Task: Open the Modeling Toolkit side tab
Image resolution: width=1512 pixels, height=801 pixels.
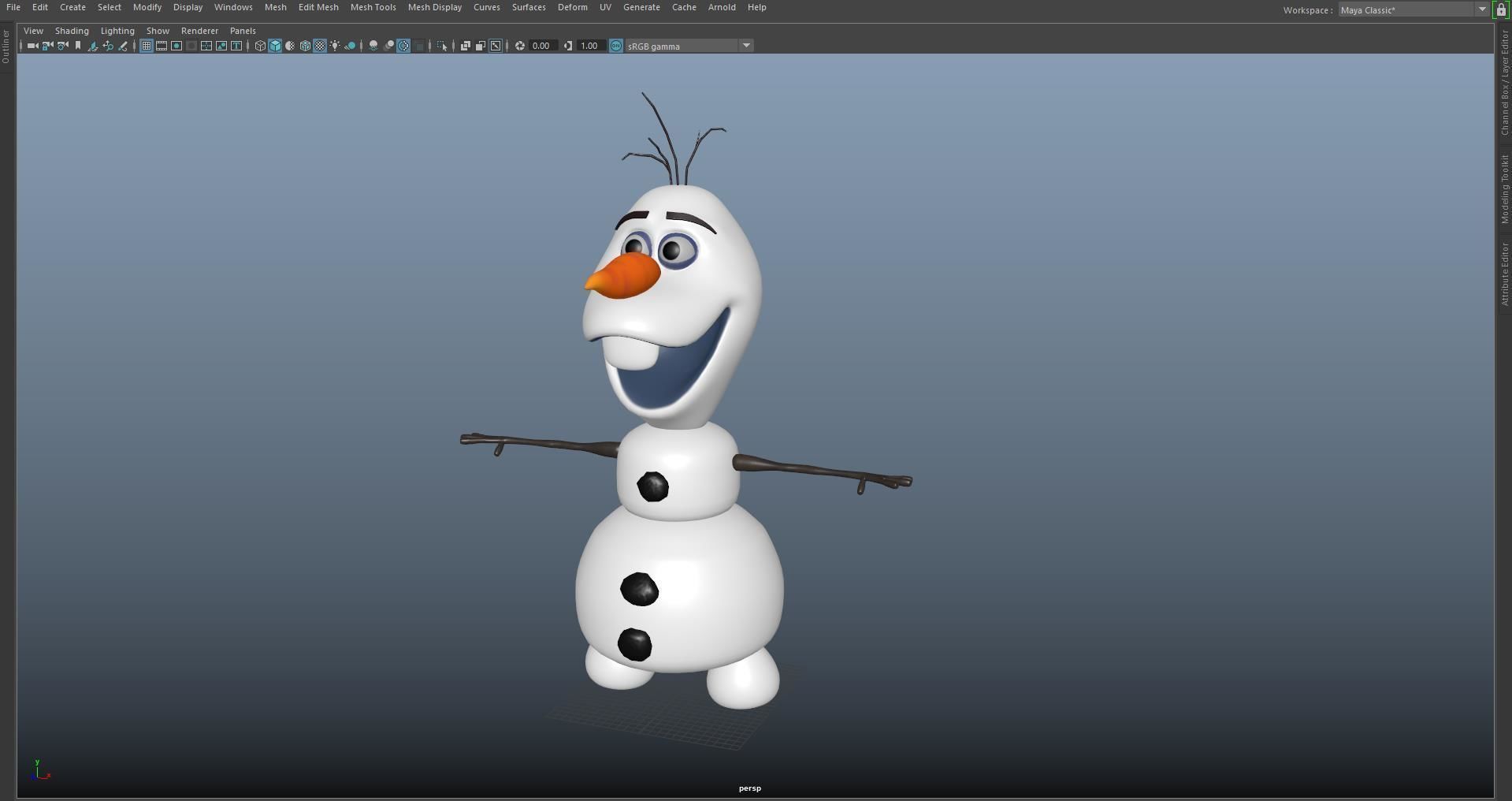Action: pos(1504,189)
